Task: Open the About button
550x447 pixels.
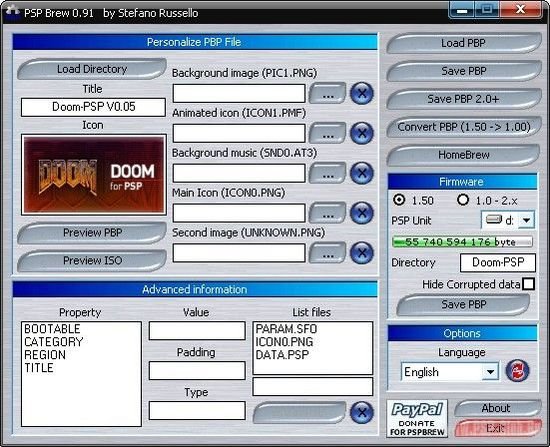Action: coord(497,408)
